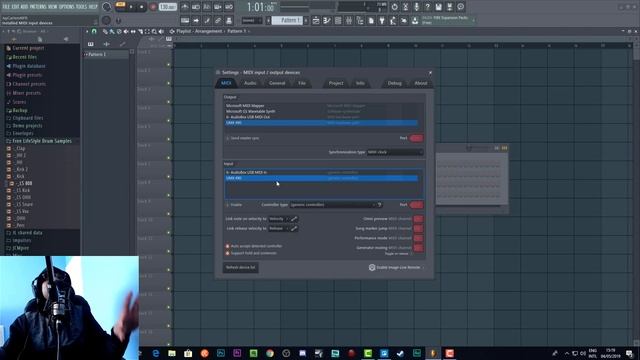
Task: Click the microphone recording icon in toolbar
Action: point(416,7)
